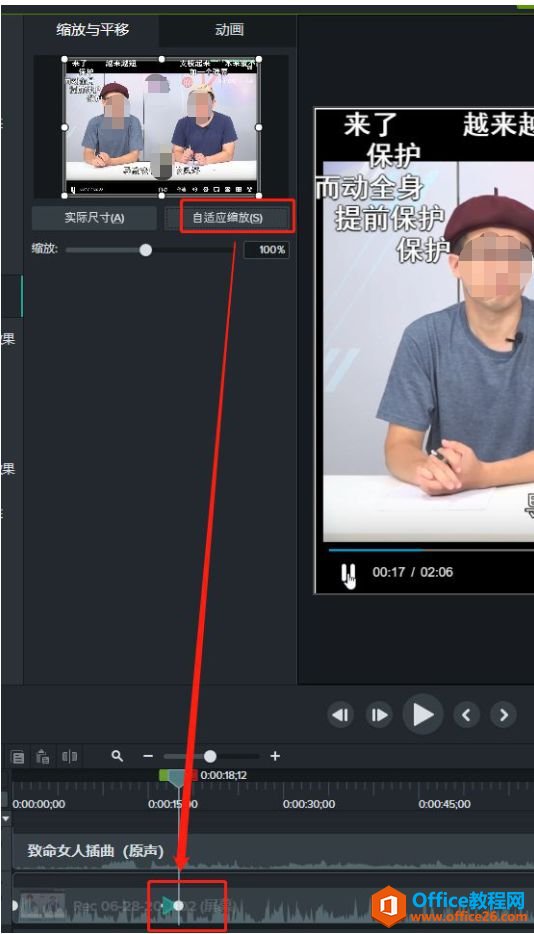Click the 自适应缩放(S) button

pos(227,218)
